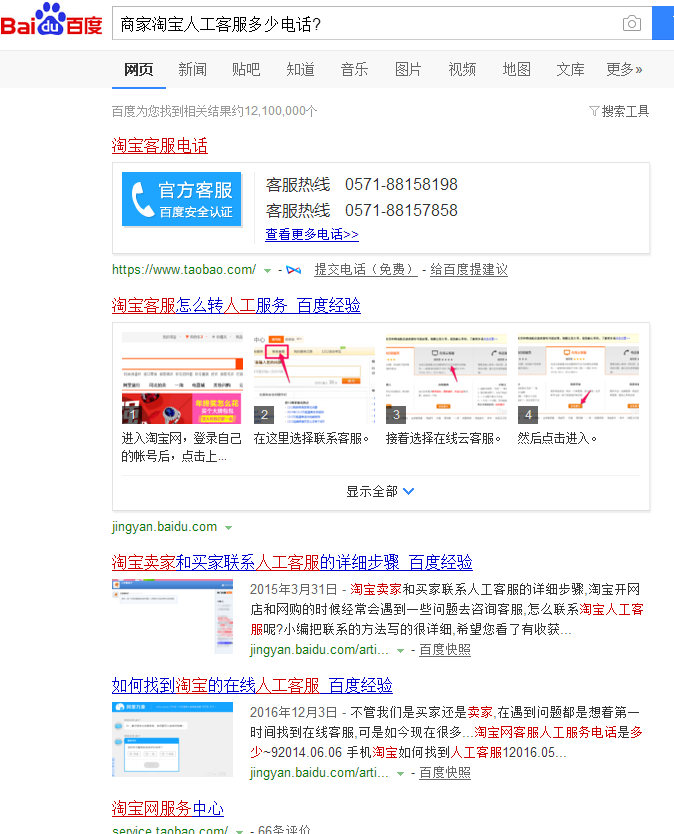Screen dimensions: 674x834
Task: Click 查看更多电话>> link
Action: (x=311, y=234)
